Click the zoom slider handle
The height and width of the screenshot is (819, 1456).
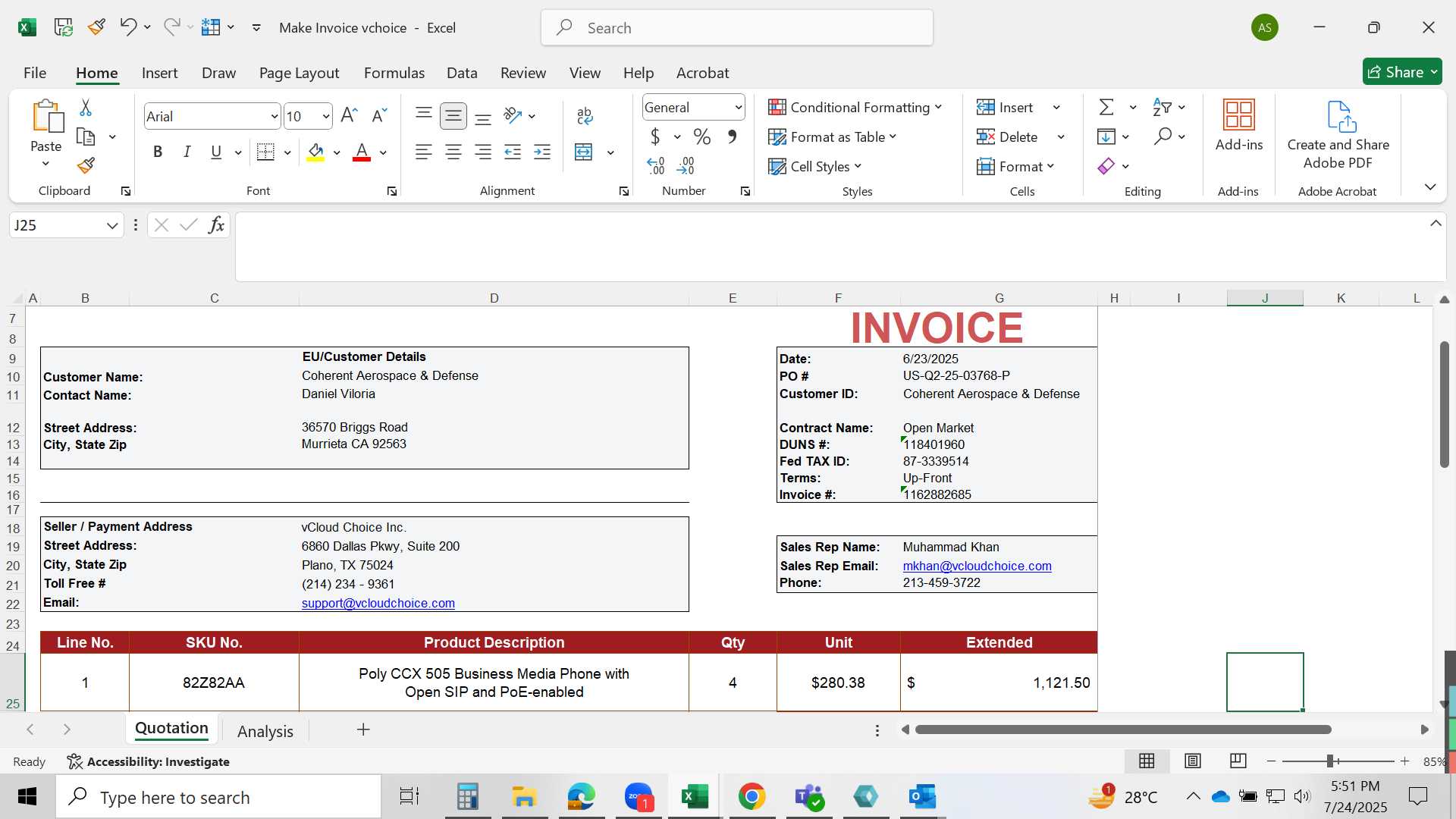(x=1331, y=761)
